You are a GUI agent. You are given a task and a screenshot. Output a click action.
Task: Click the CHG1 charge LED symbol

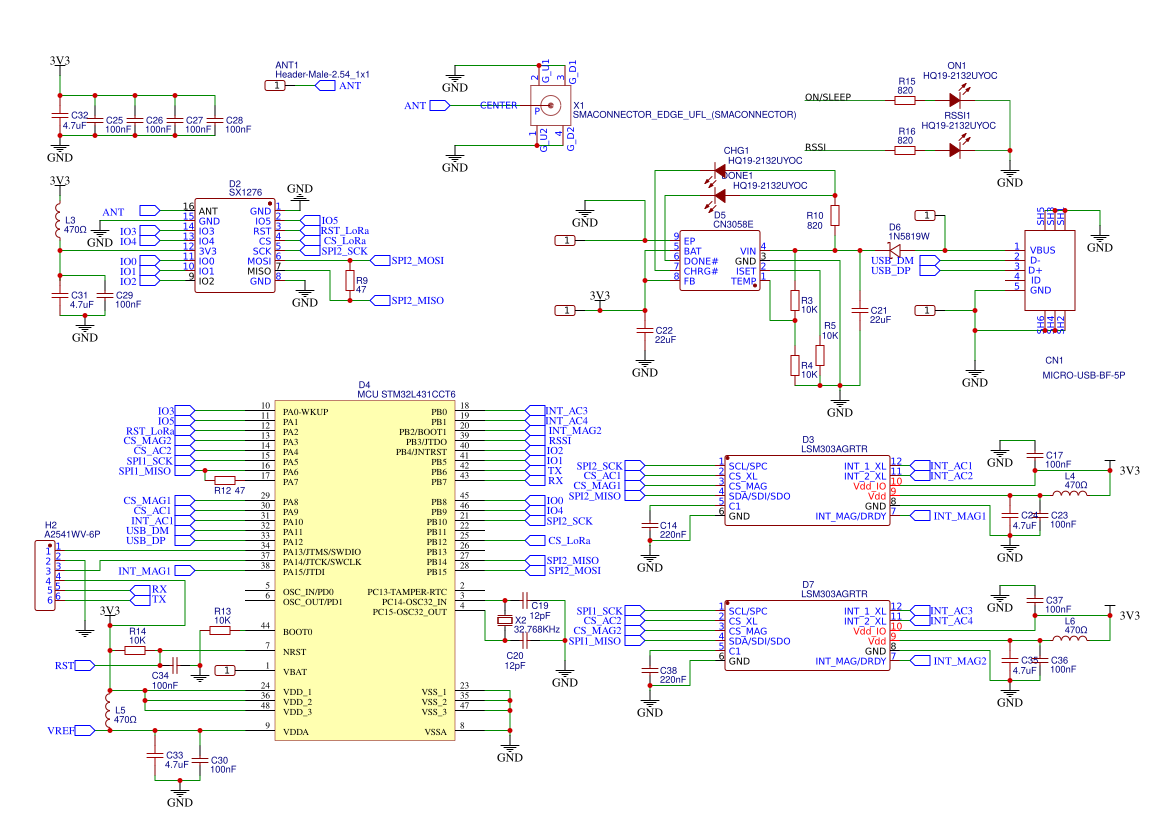717,180
